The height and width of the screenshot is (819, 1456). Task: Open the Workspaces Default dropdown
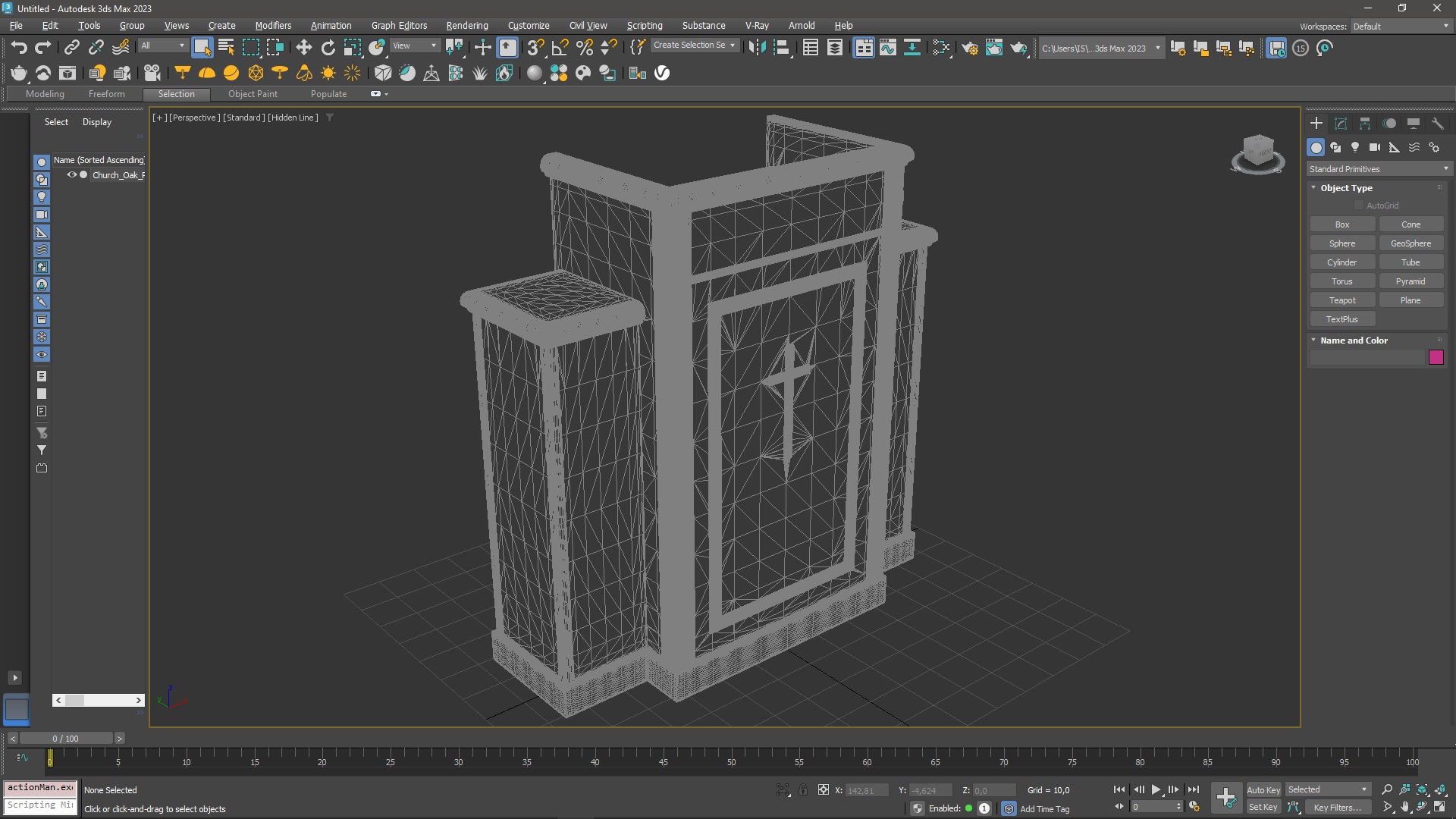pos(1401,27)
